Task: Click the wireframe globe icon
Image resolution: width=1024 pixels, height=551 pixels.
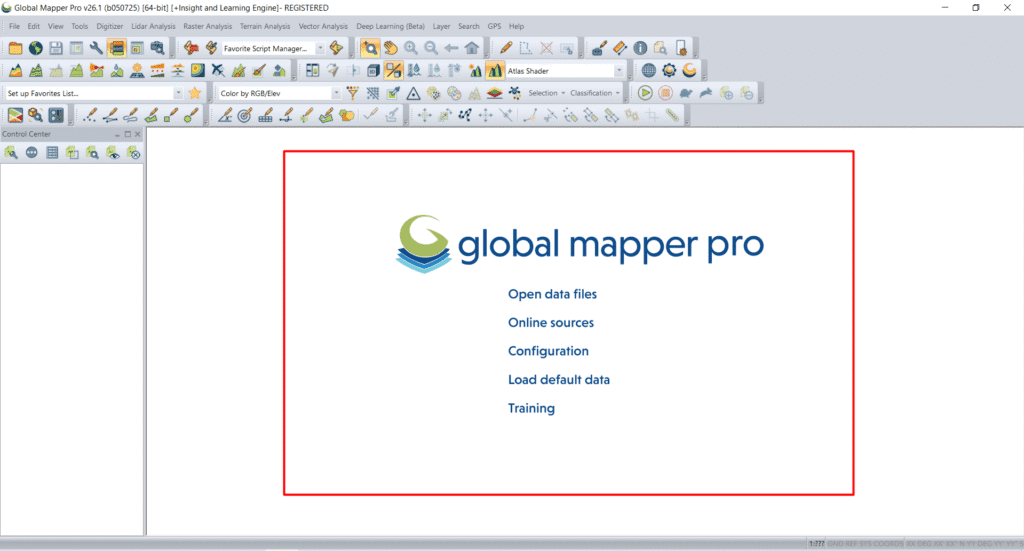Action: (x=648, y=71)
